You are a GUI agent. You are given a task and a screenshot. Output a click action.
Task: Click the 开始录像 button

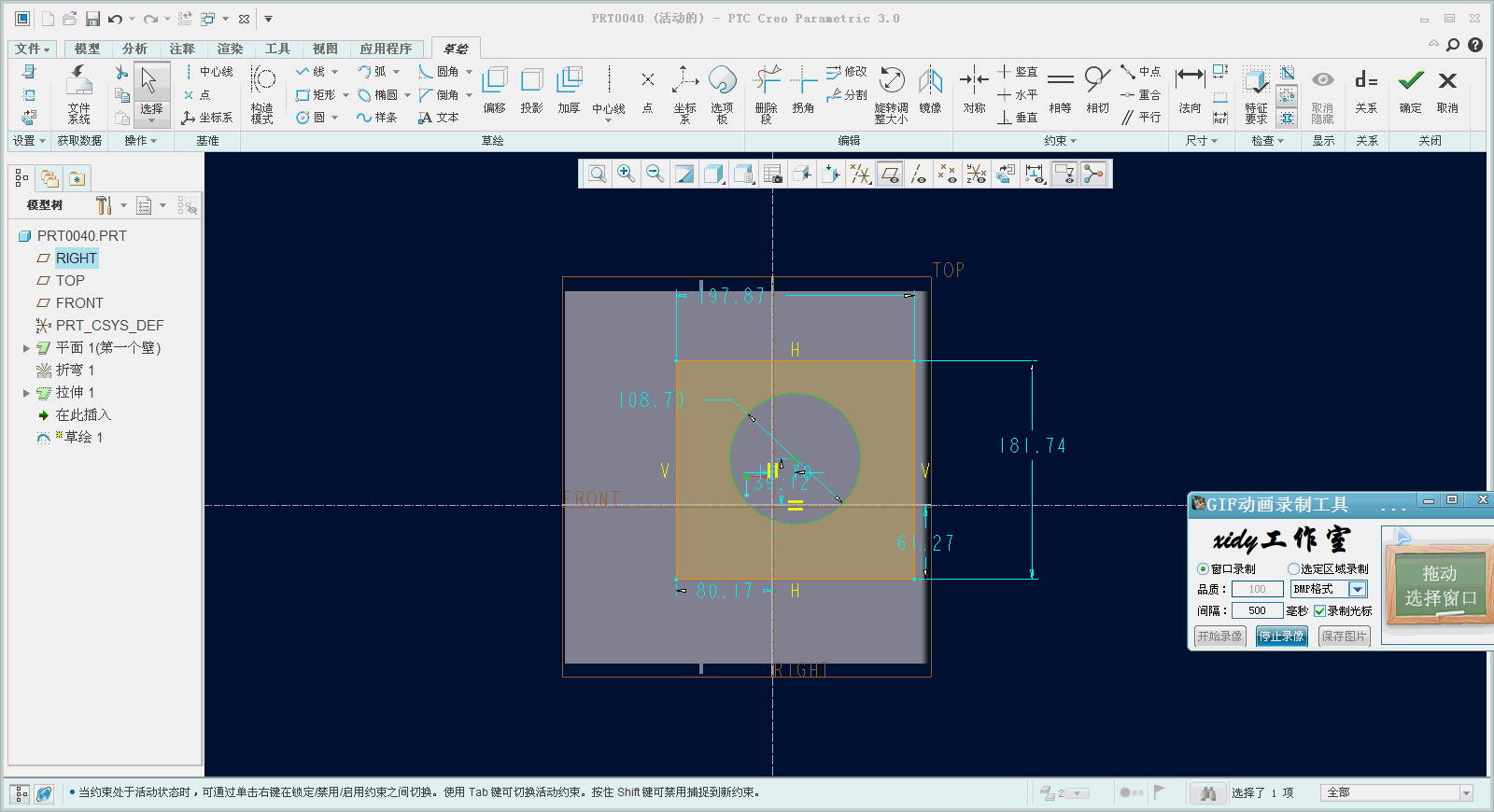[1219, 637]
